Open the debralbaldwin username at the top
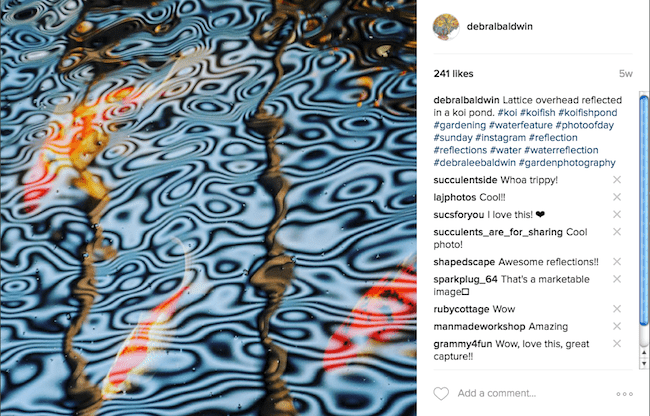 click(500, 27)
